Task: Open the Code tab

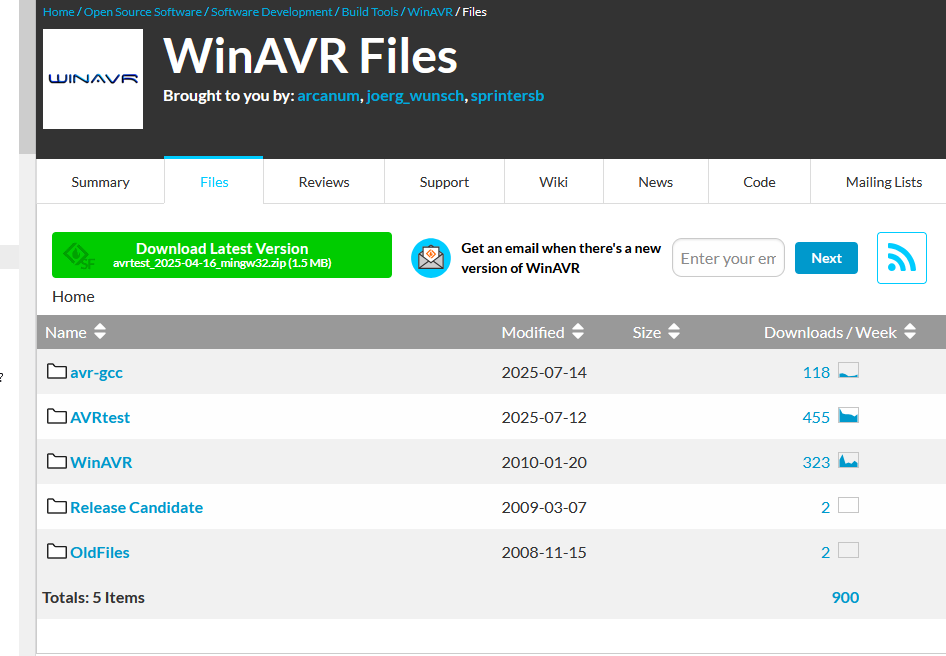Action: [759, 182]
